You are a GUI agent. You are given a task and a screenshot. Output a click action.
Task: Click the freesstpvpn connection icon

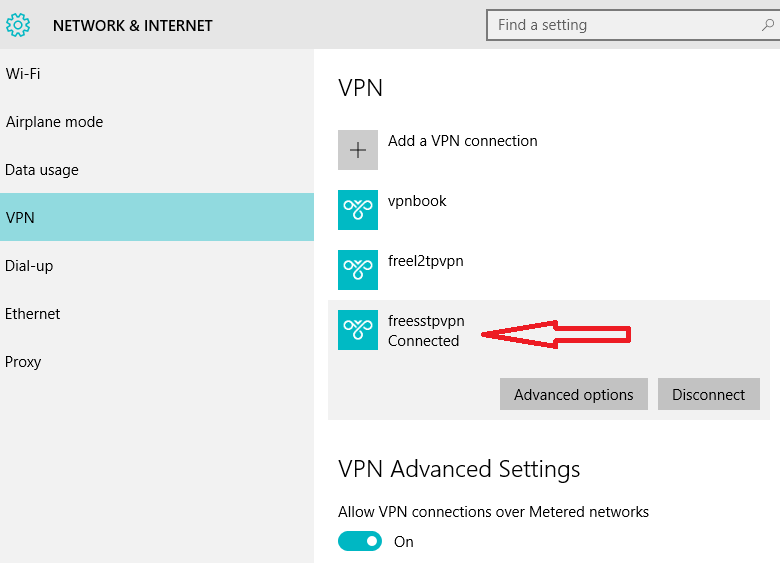358,330
